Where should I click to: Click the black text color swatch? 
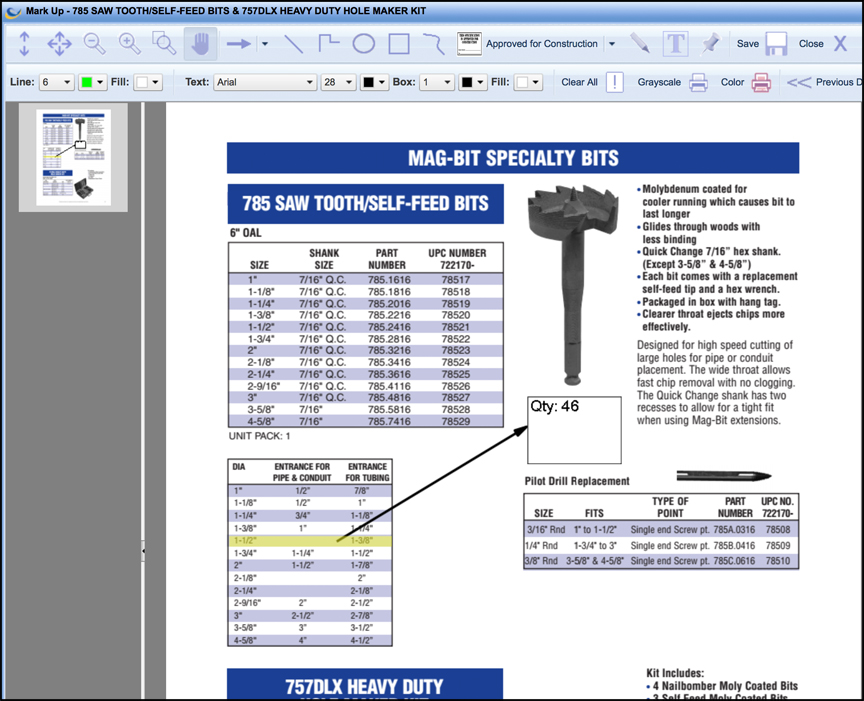coord(368,82)
